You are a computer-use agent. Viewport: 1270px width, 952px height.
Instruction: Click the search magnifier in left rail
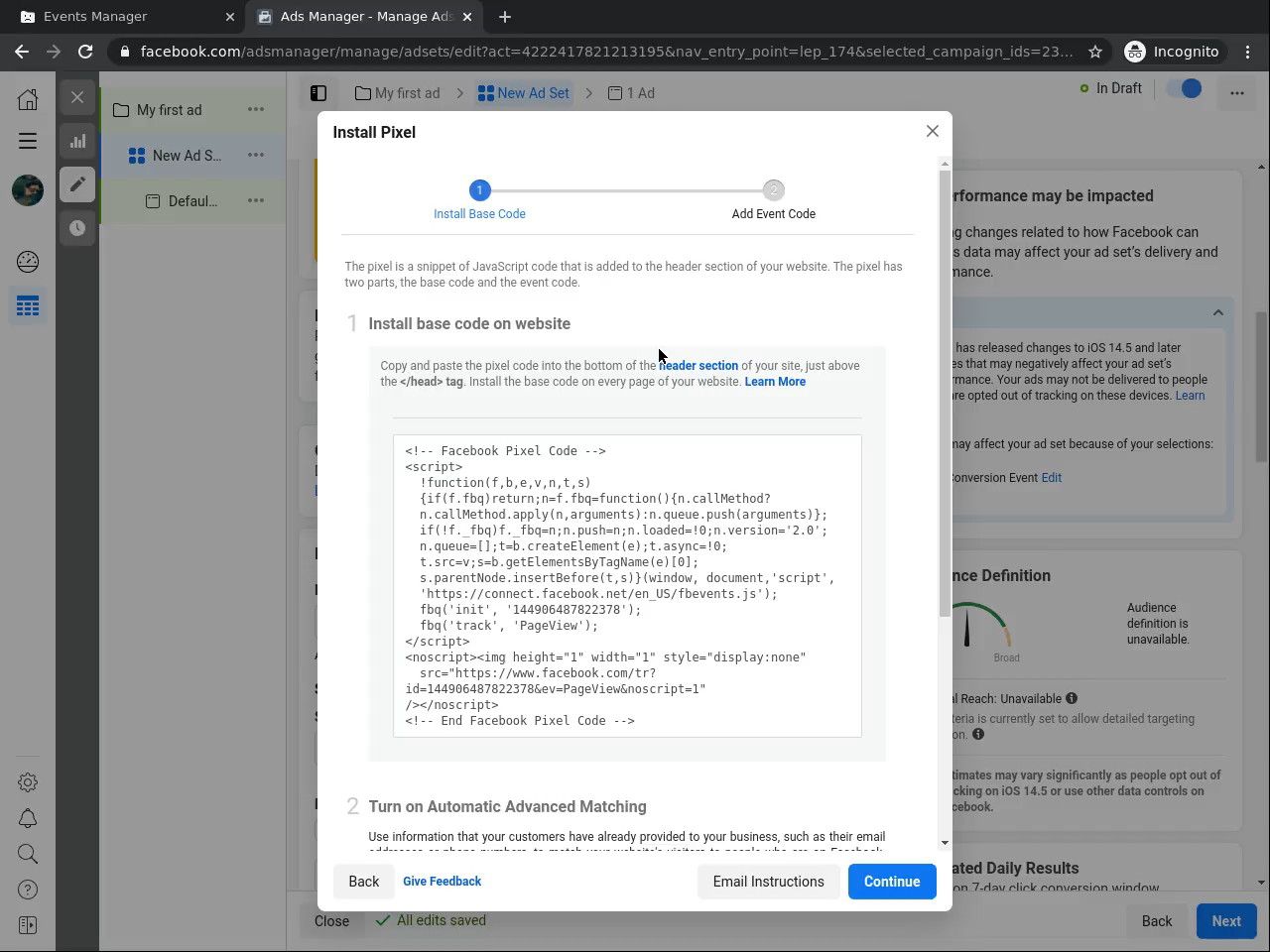click(x=28, y=854)
